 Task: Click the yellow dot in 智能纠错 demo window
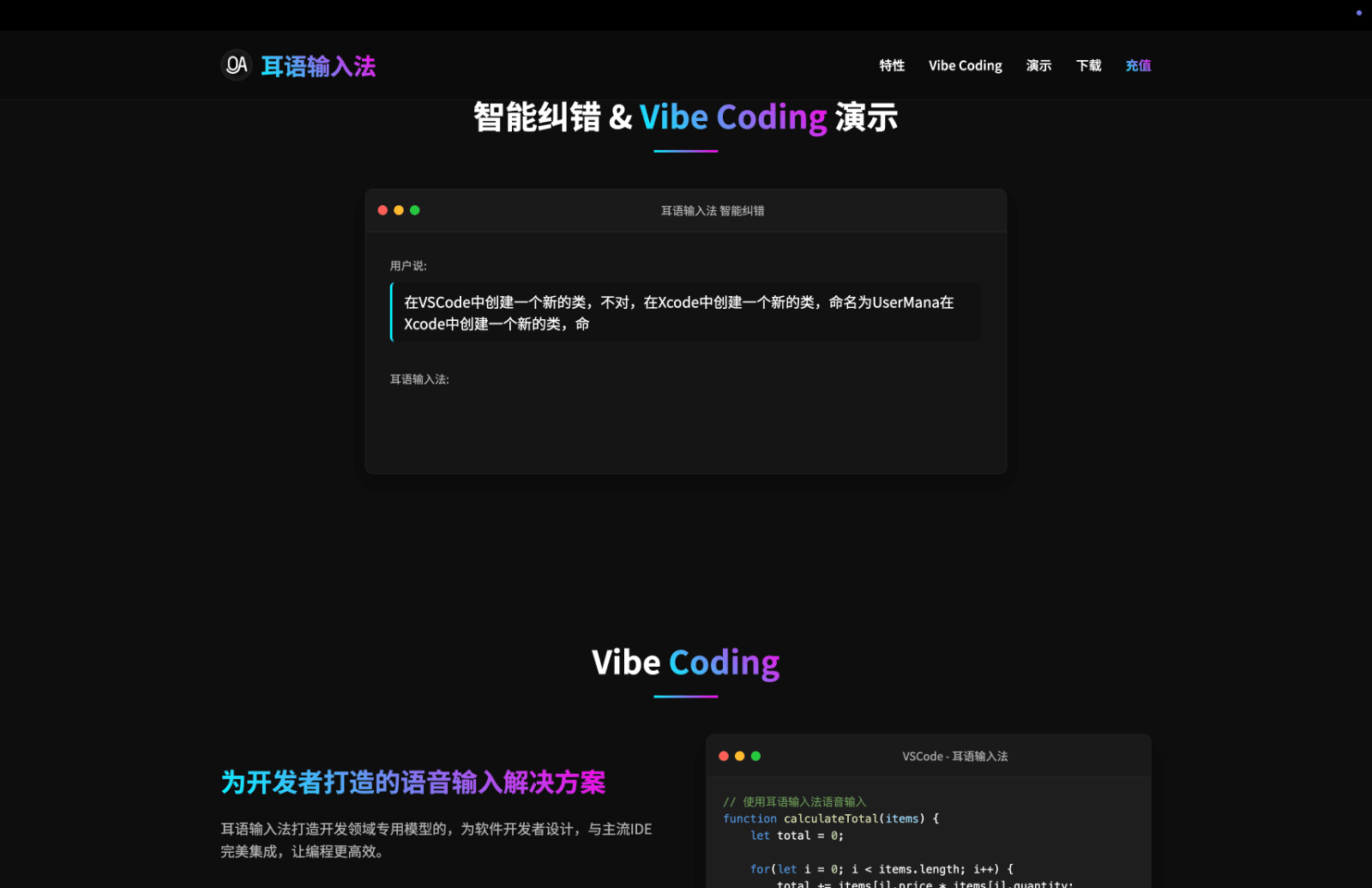pos(399,210)
